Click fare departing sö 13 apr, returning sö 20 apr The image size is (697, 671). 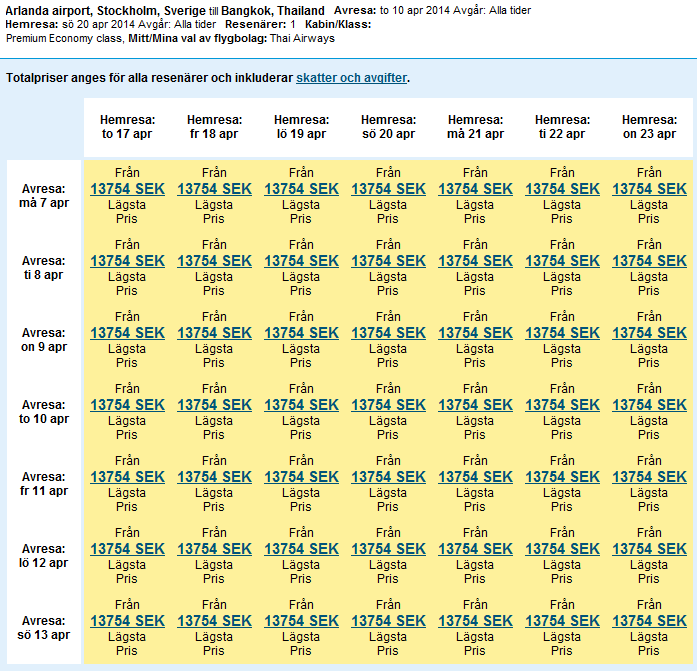388,621
